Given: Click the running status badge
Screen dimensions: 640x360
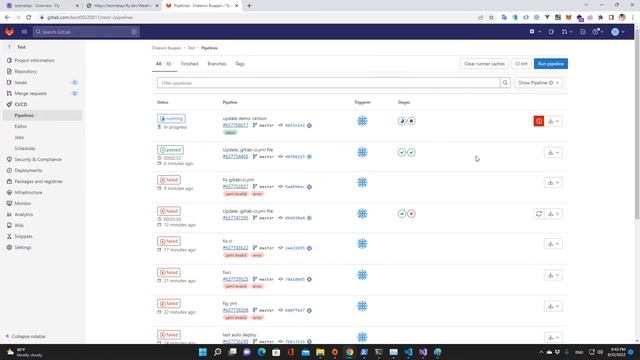Looking at the screenshot, I should pyautogui.click(x=171, y=119).
